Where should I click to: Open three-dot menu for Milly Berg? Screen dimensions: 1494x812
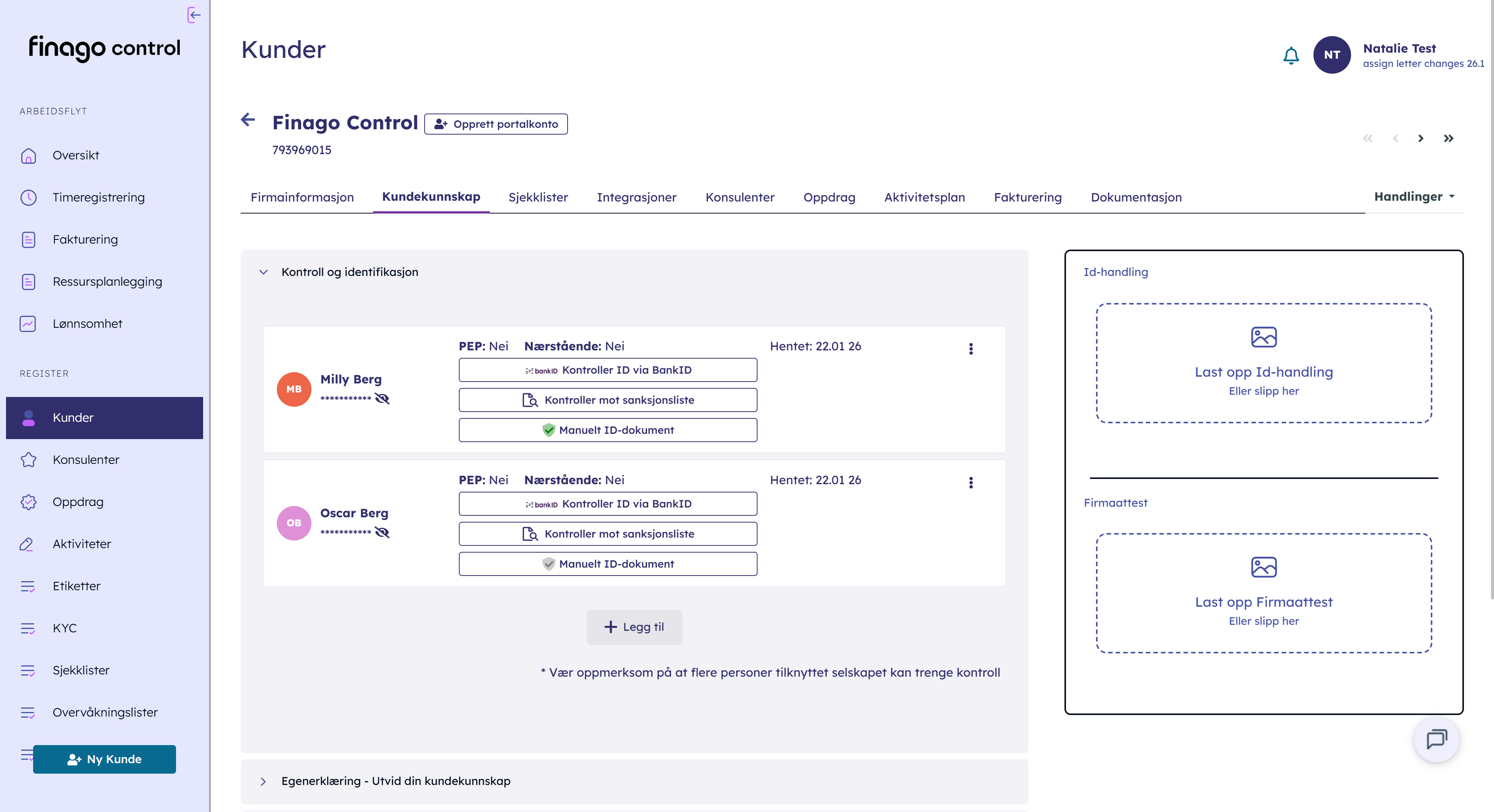[971, 348]
